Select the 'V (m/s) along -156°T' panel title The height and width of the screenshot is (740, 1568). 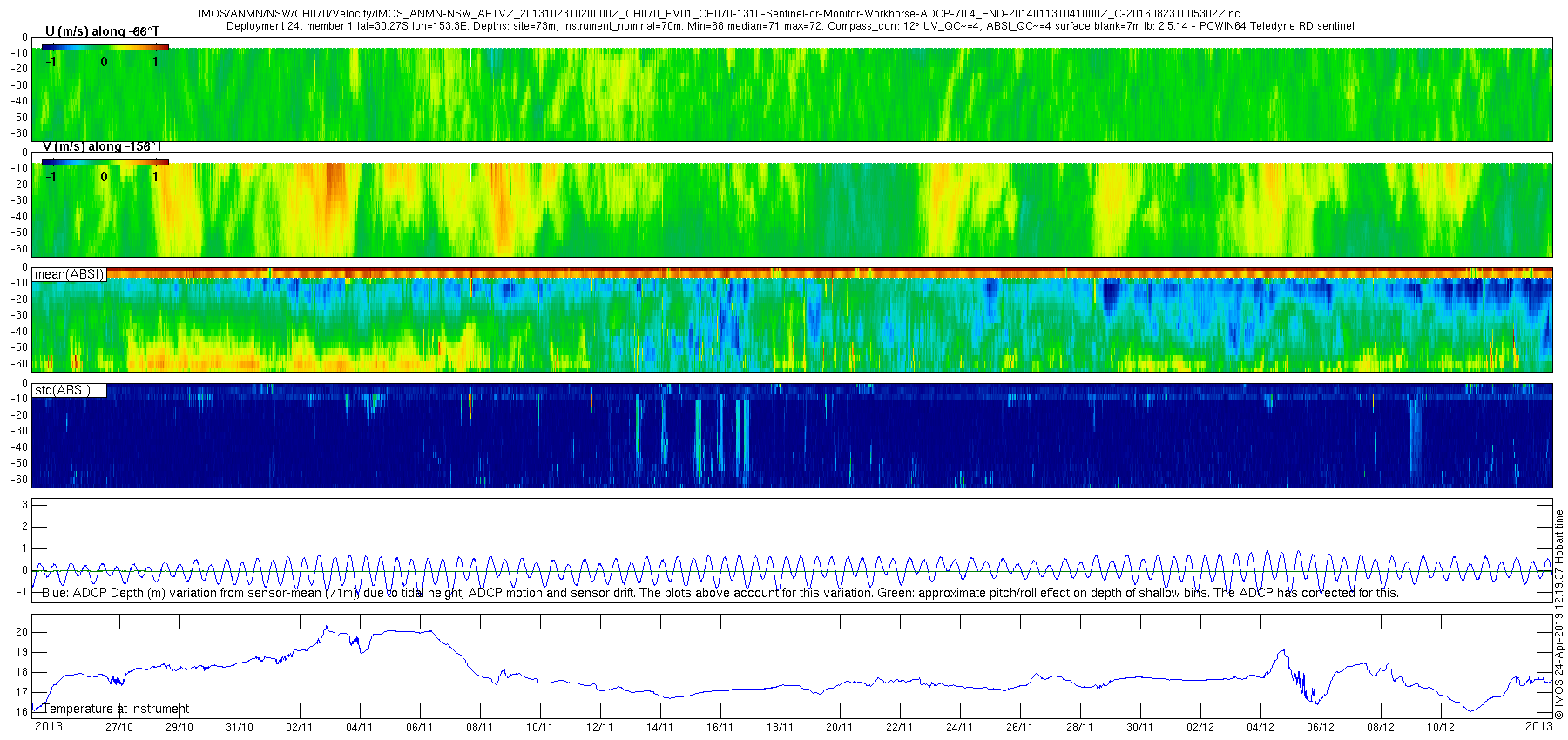pyautogui.click(x=102, y=146)
